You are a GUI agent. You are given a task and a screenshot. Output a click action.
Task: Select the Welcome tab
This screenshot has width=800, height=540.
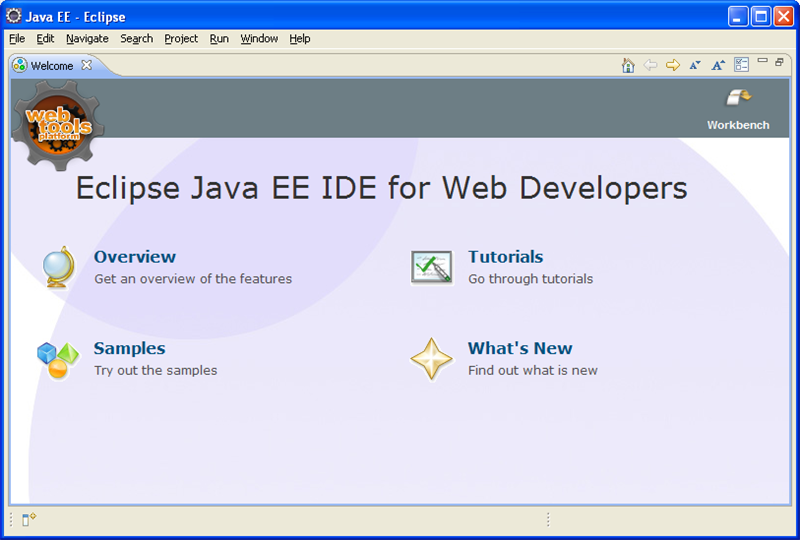point(52,66)
